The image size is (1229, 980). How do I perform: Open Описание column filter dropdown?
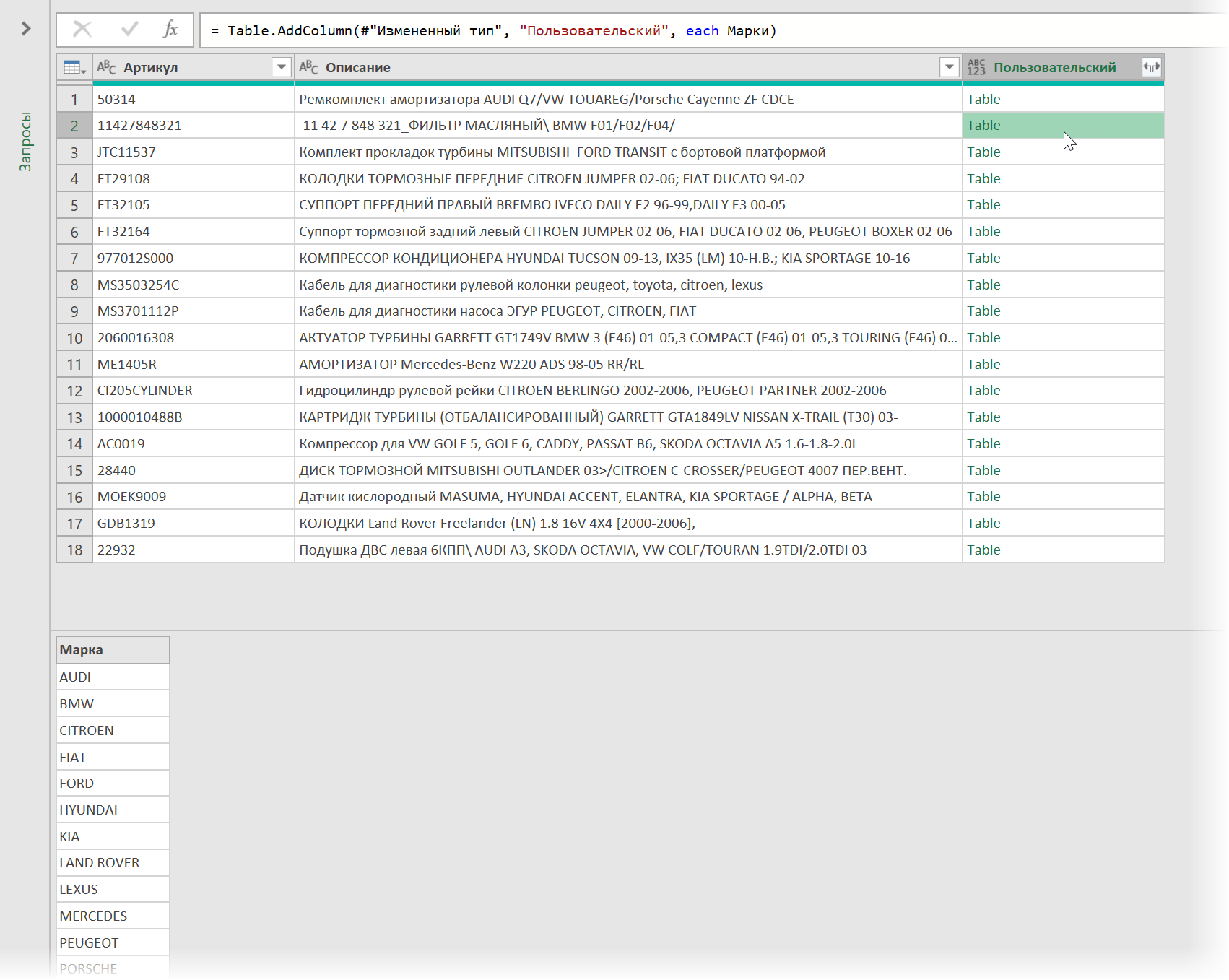point(950,67)
